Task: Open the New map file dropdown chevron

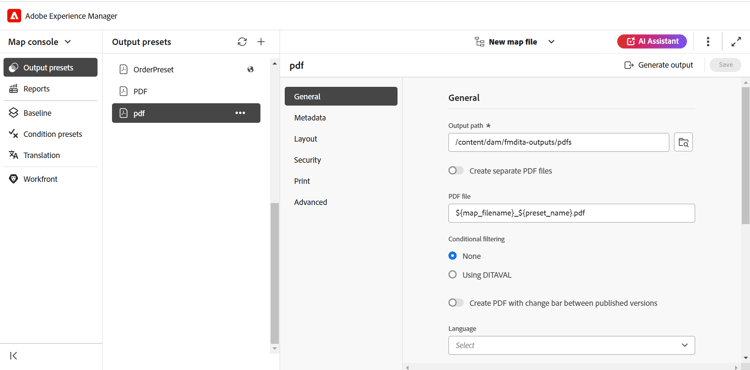Action: (x=551, y=42)
